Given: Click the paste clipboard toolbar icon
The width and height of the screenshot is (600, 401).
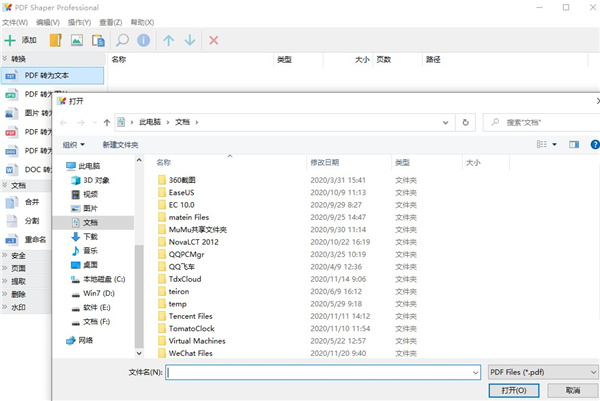Looking at the screenshot, I should tap(98, 40).
